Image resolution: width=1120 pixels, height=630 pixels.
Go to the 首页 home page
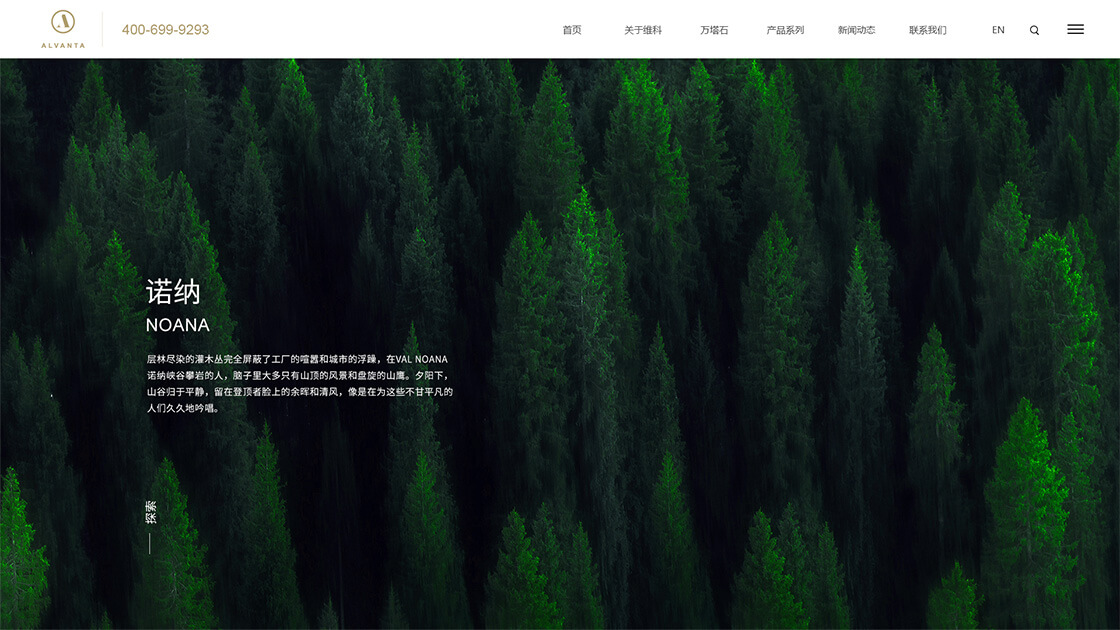point(572,30)
